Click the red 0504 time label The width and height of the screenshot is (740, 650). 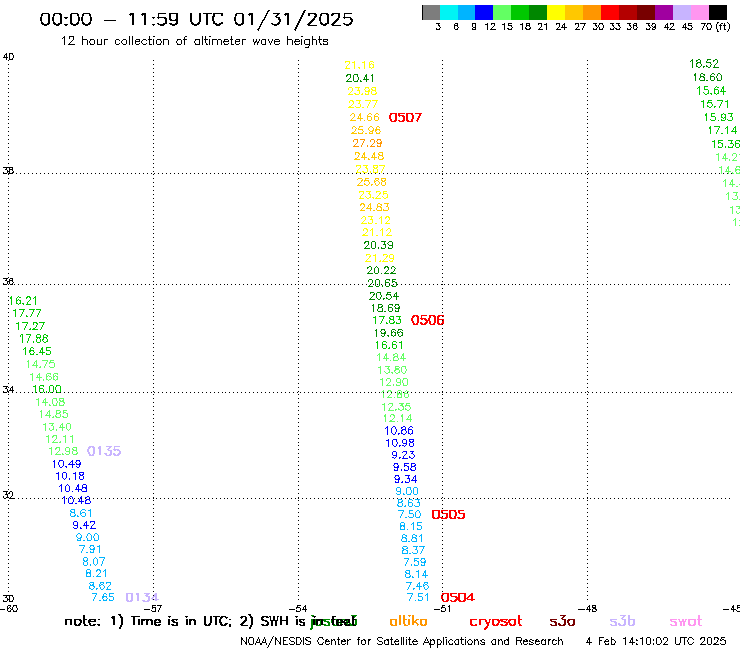pos(457,598)
